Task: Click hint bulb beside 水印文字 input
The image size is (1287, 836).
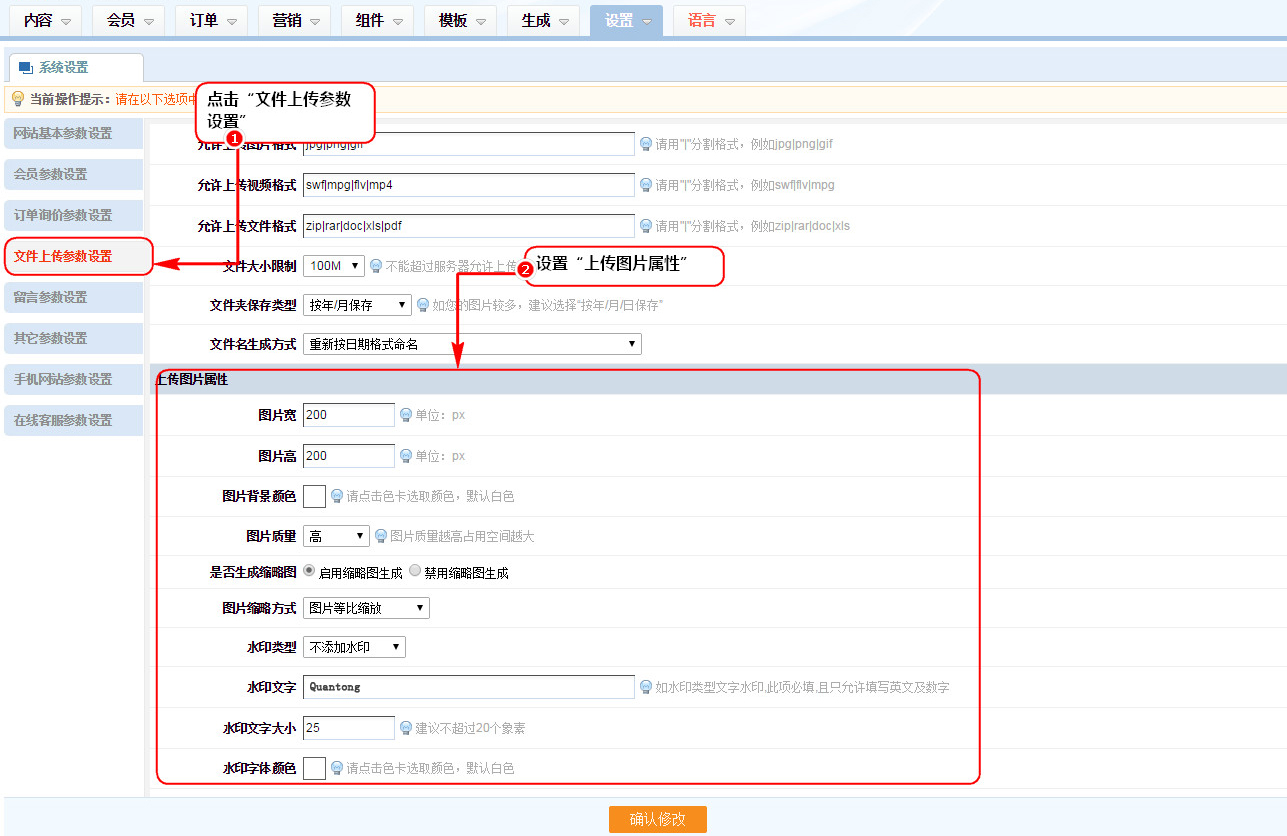Action: click(646, 687)
